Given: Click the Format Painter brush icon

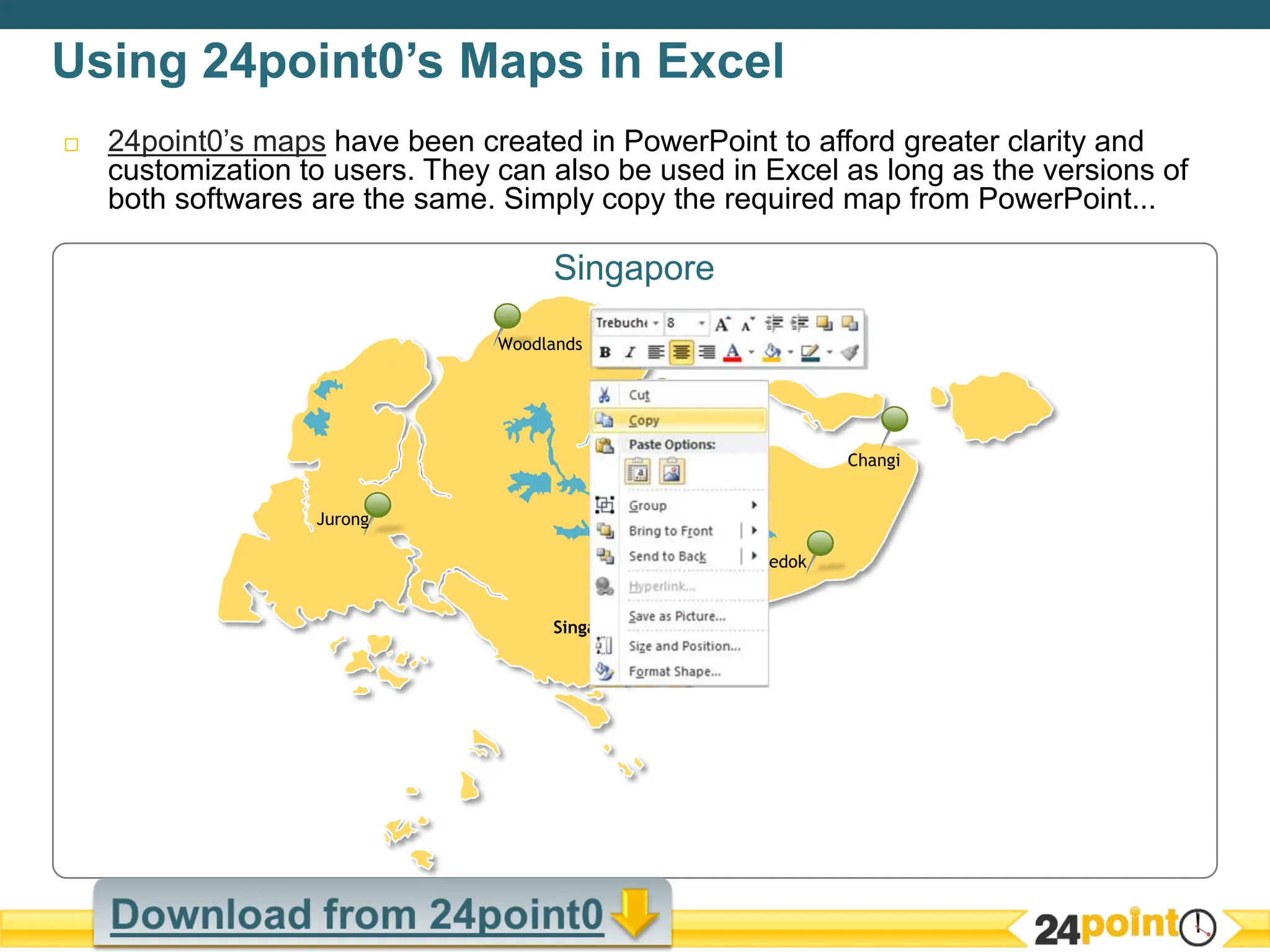Looking at the screenshot, I should [850, 353].
